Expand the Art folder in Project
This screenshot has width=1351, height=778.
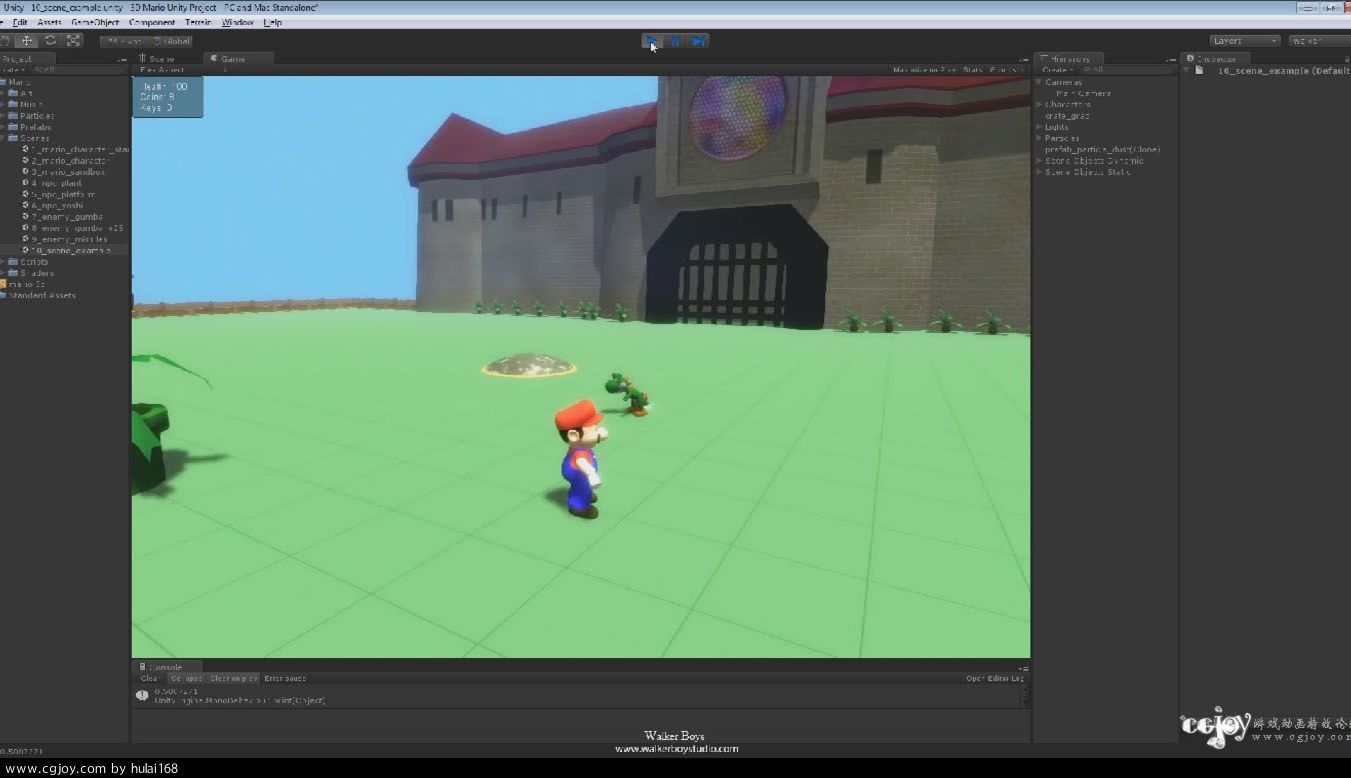[x=3, y=93]
